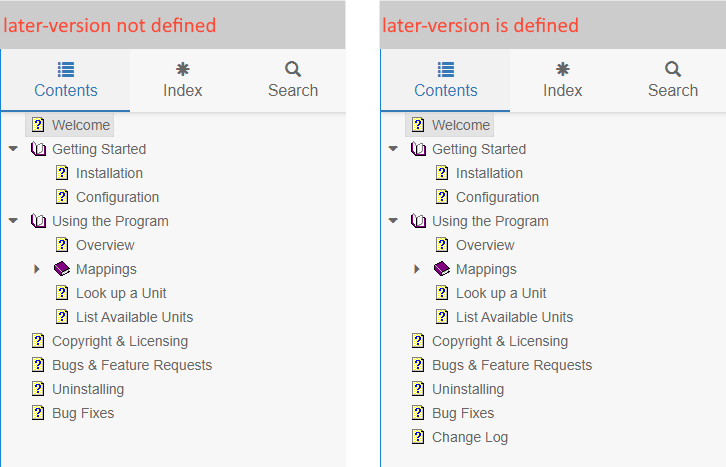This screenshot has height=467, width=726.
Task: Select Copyright & Licensing in right panel
Action: coord(500,341)
